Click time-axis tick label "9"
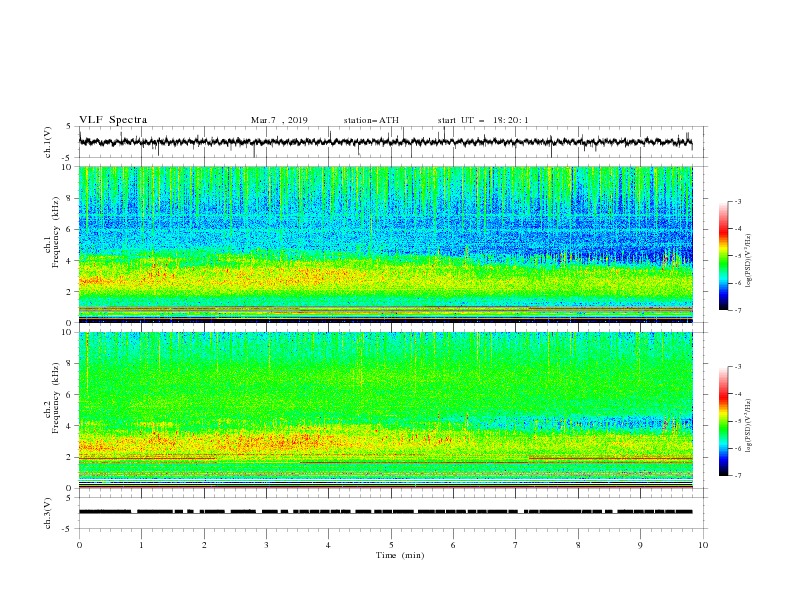This screenshot has width=792, height=612. pos(640,545)
